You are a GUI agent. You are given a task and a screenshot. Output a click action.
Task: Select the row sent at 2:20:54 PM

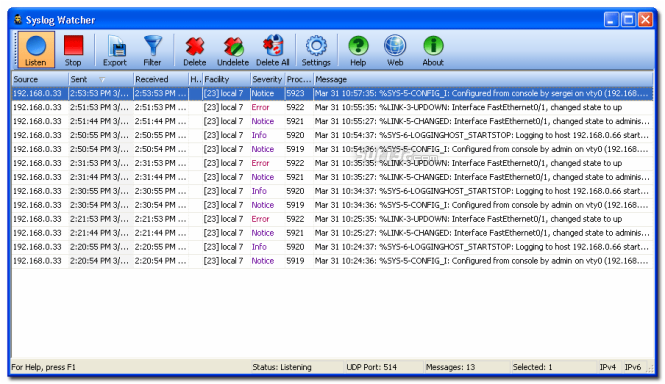coord(332,261)
